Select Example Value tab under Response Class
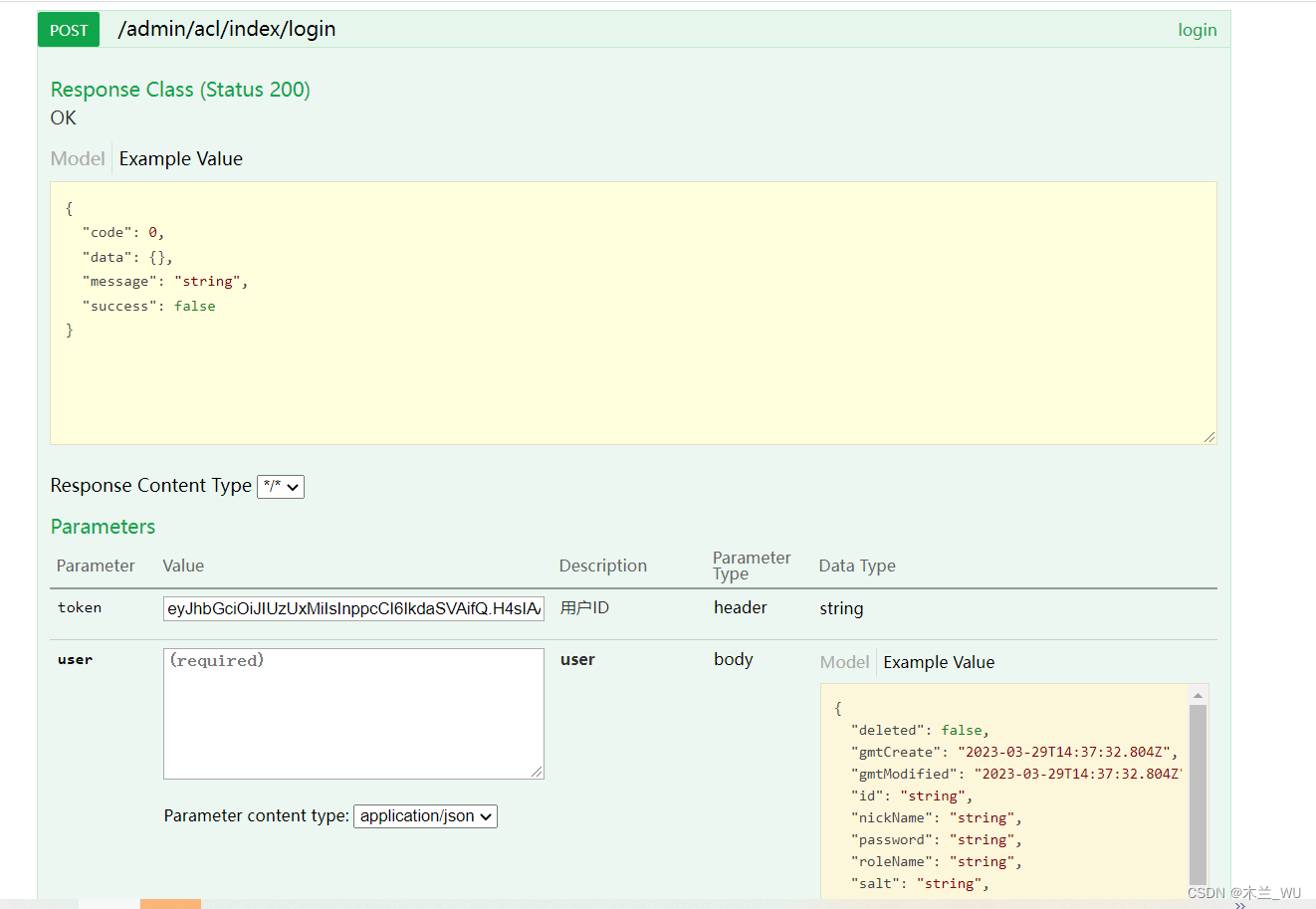The image size is (1316, 909). (x=181, y=158)
